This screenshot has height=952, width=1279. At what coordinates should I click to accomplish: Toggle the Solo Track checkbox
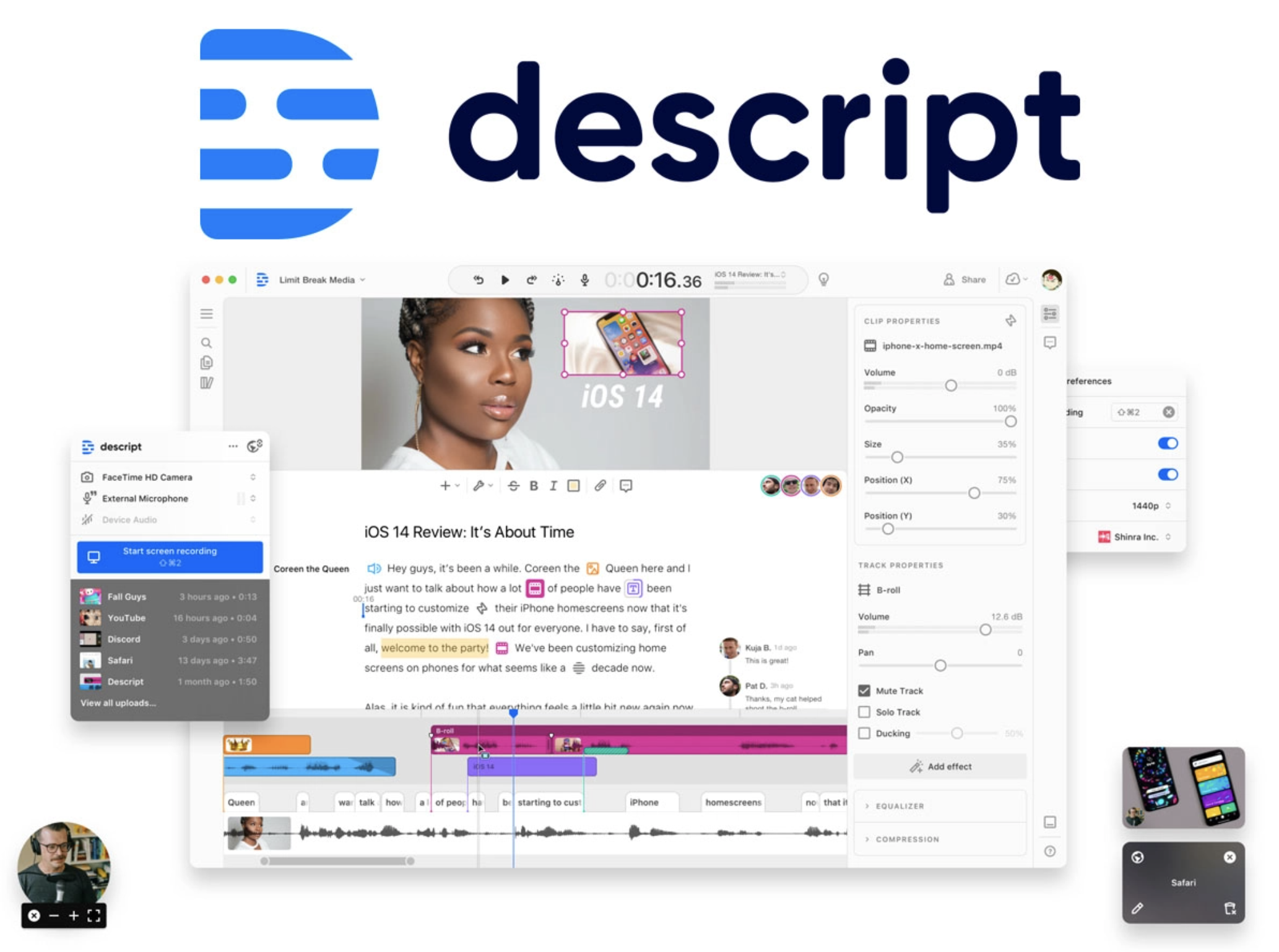point(864,712)
